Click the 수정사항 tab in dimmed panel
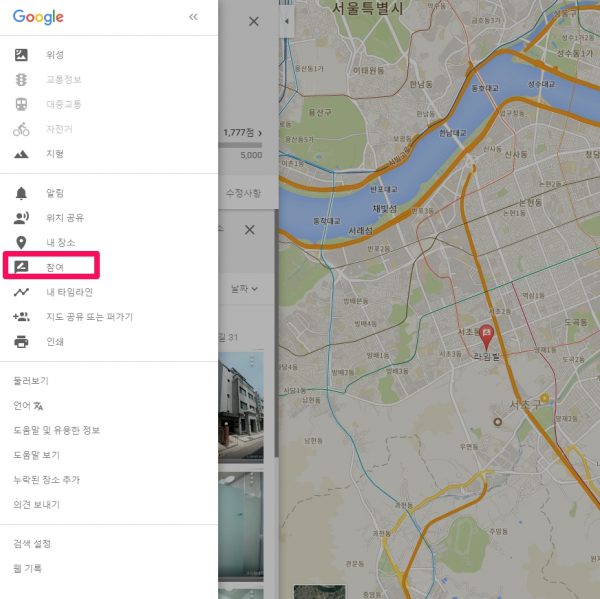This screenshot has height=599, width=600. point(243,193)
